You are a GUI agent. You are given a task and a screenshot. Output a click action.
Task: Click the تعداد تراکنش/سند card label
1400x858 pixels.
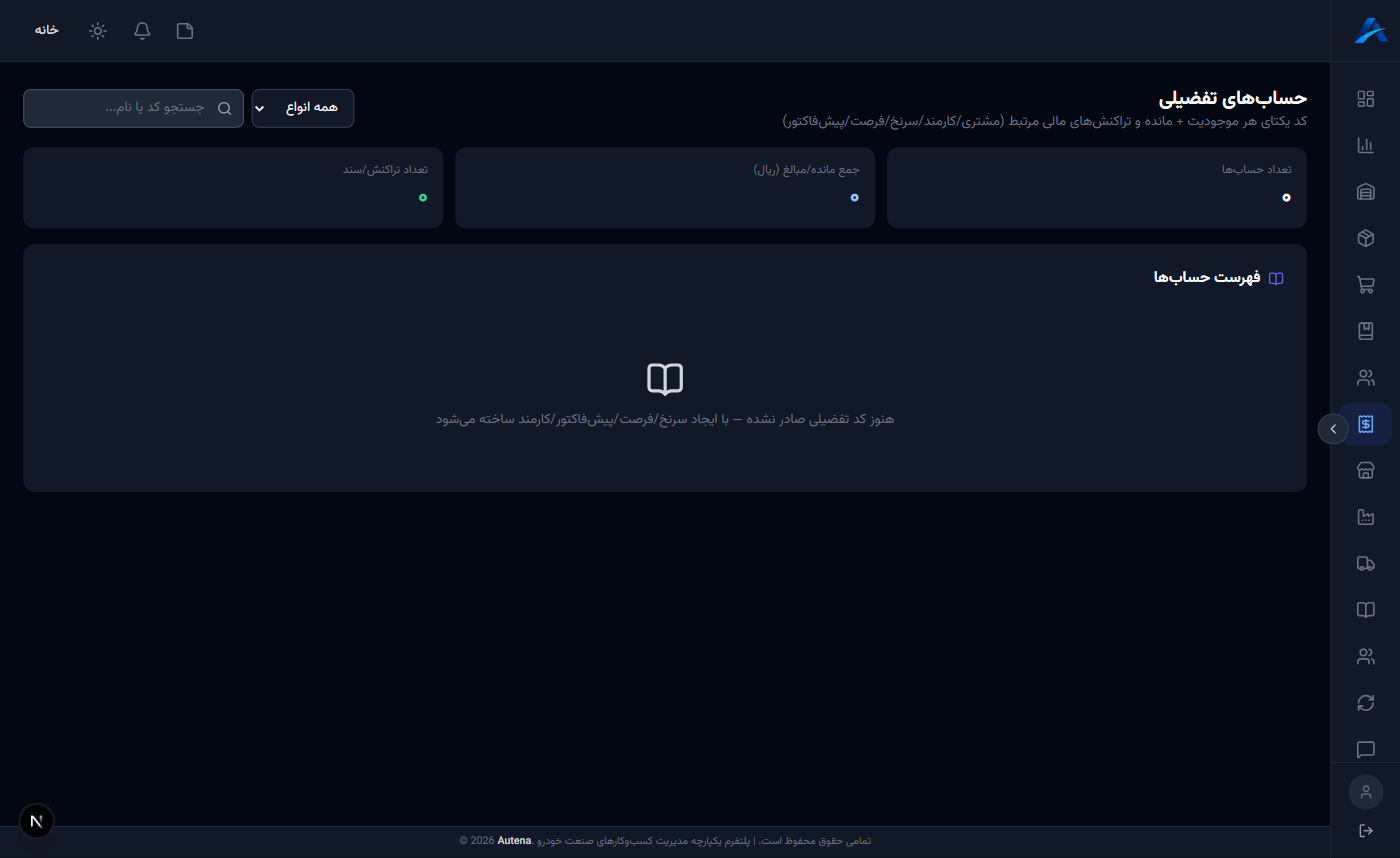pos(386,170)
